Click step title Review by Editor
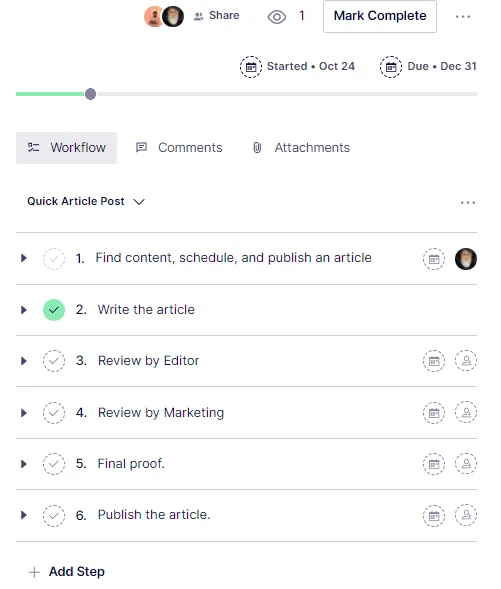 148,361
